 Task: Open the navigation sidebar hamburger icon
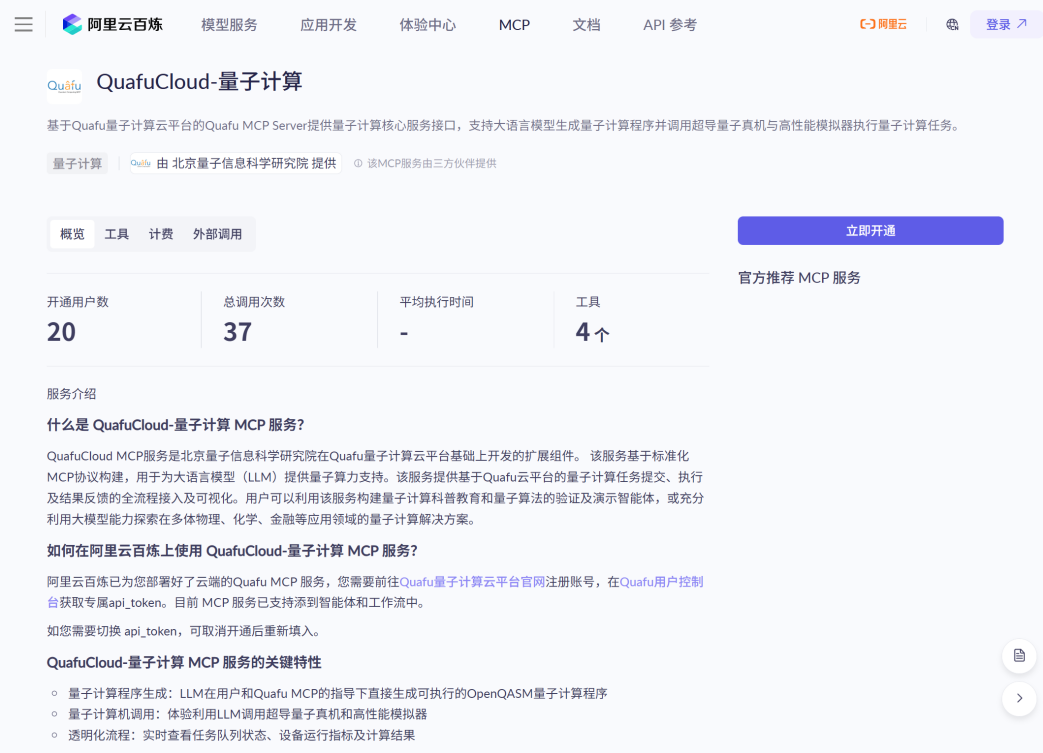pyautogui.click(x=25, y=24)
